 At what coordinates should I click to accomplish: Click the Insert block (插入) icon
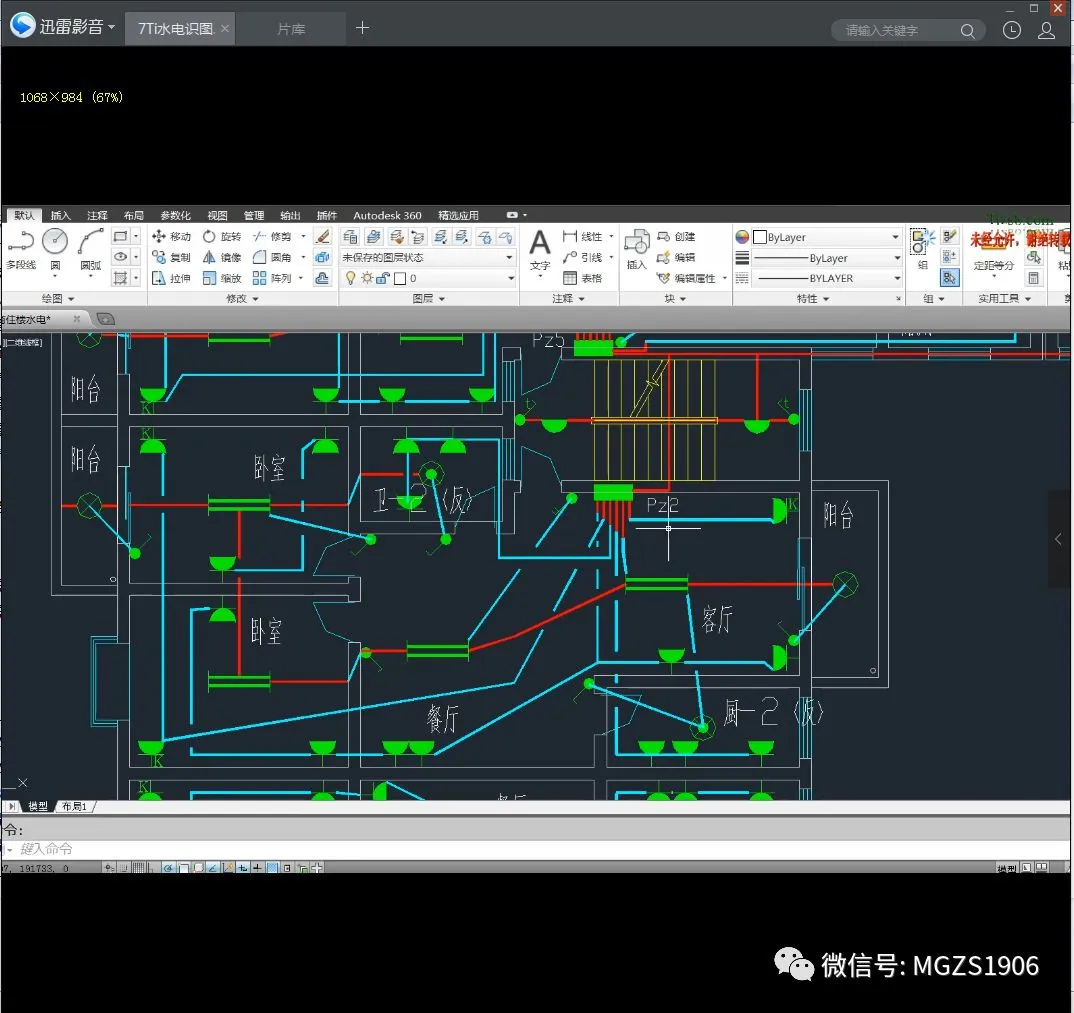636,250
